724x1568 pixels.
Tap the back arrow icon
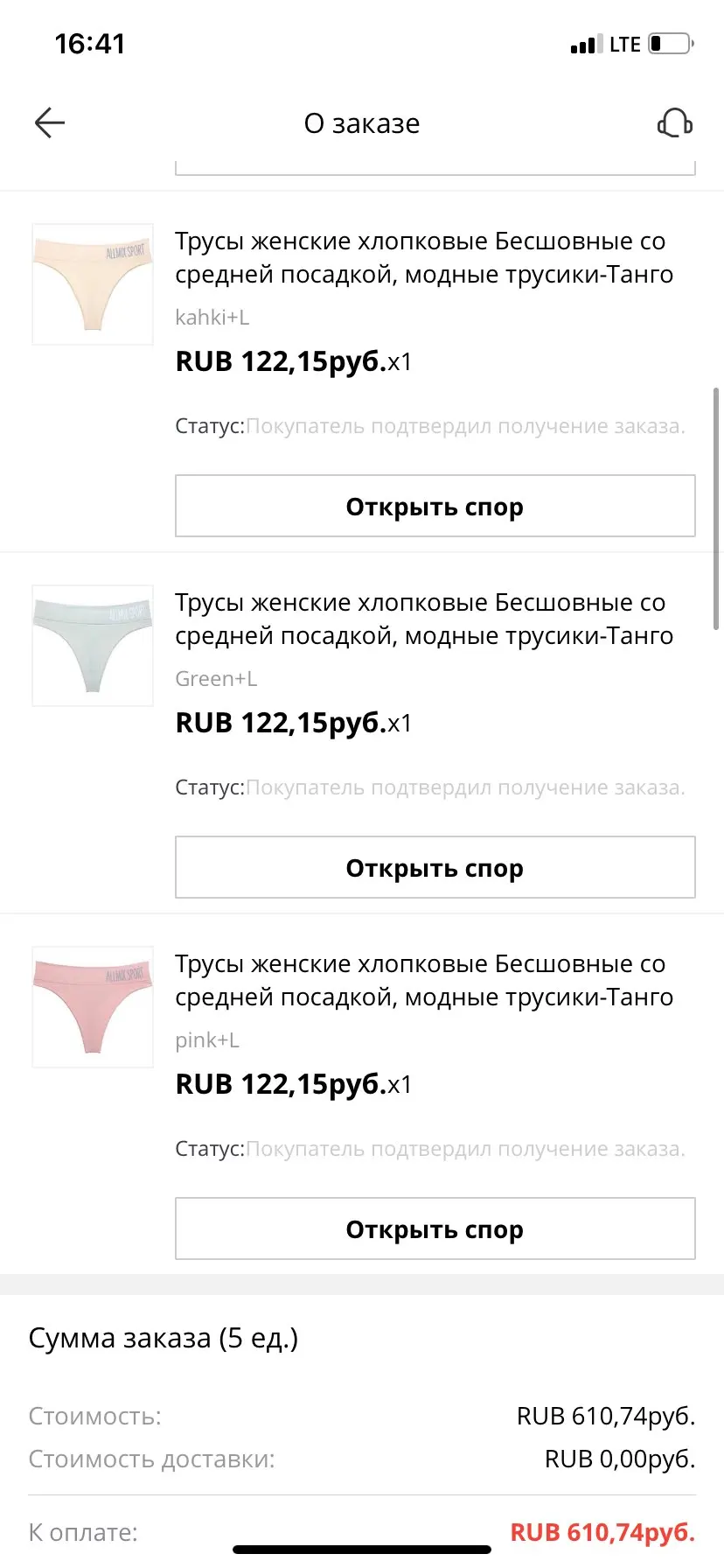coord(50,123)
